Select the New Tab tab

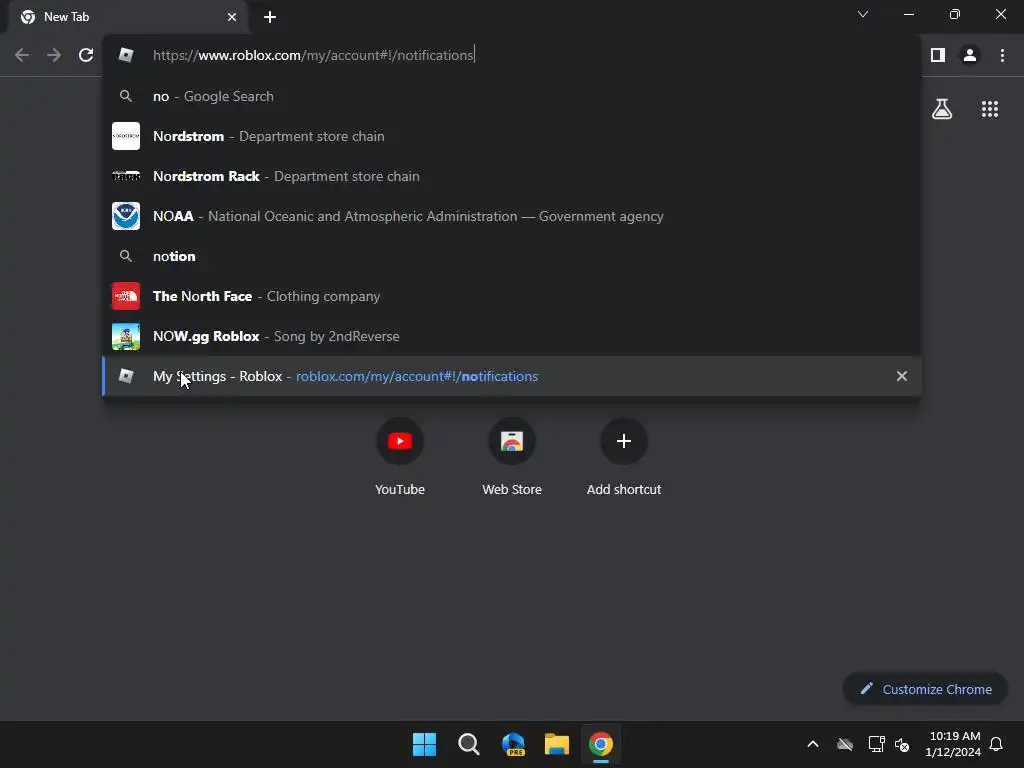tap(127, 17)
